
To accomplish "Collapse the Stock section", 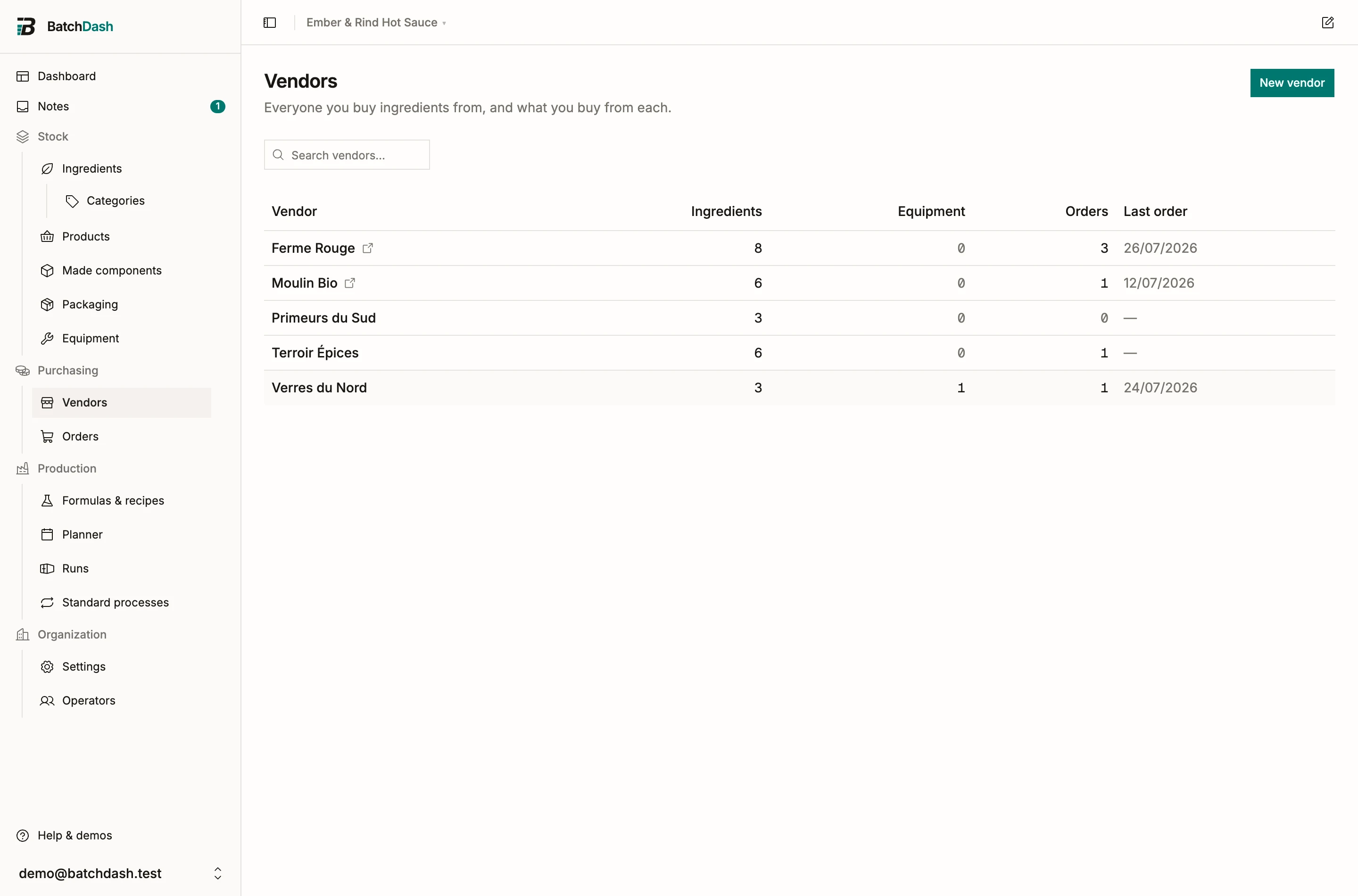I will pos(52,137).
